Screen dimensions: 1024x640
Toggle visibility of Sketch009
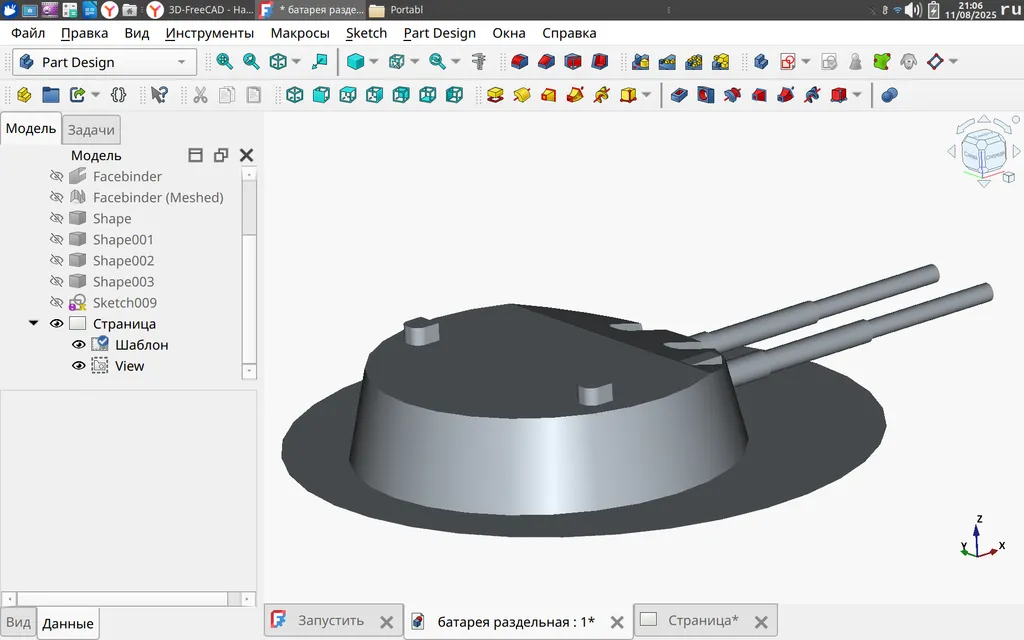point(57,303)
